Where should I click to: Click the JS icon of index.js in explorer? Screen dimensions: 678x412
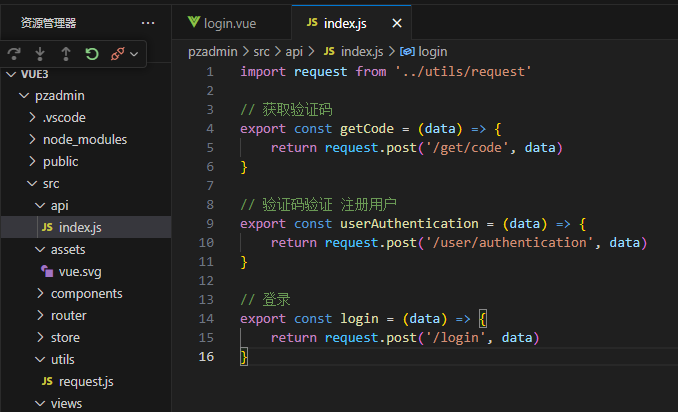click(47, 227)
